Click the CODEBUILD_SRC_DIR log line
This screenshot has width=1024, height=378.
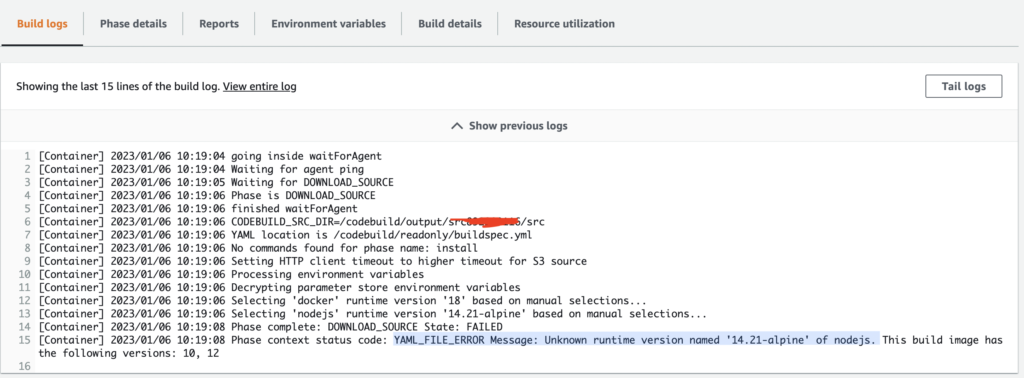(x=291, y=222)
